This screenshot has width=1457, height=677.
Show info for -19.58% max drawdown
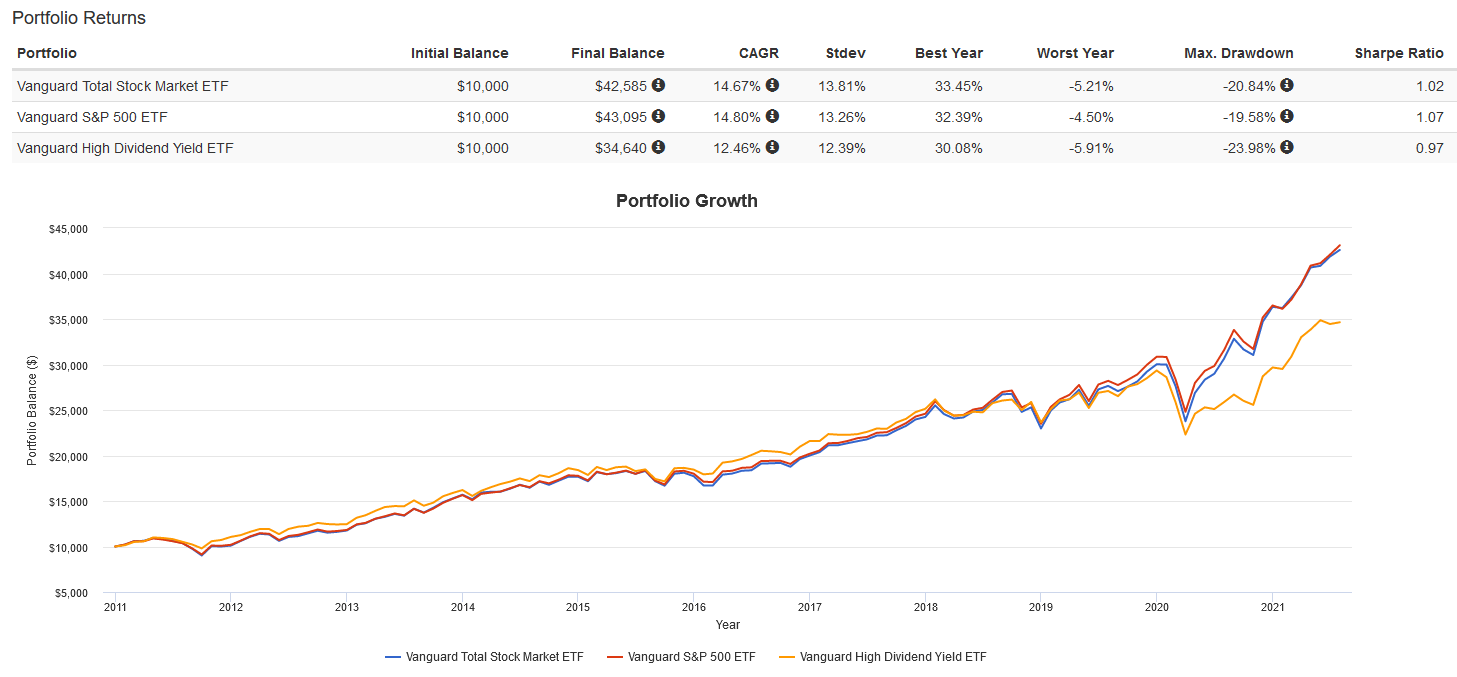tap(1287, 116)
